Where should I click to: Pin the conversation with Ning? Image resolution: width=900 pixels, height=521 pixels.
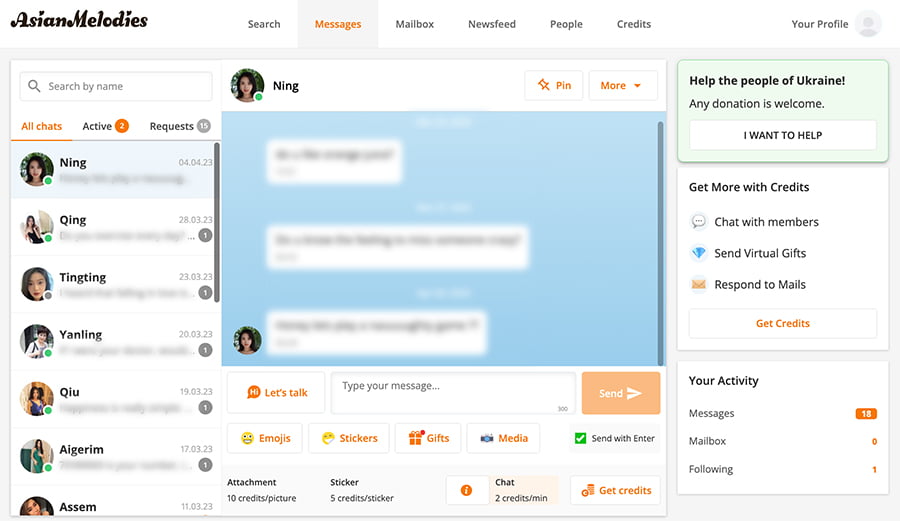(x=554, y=85)
